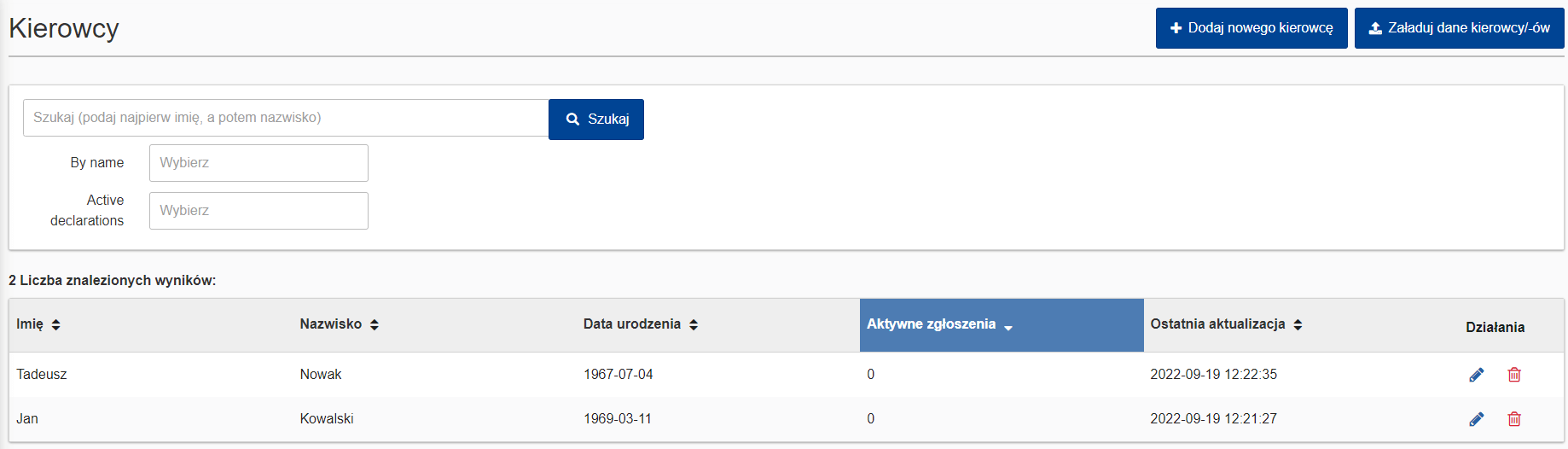Click the Aktywne zgłoszenia column header

coord(931,324)
